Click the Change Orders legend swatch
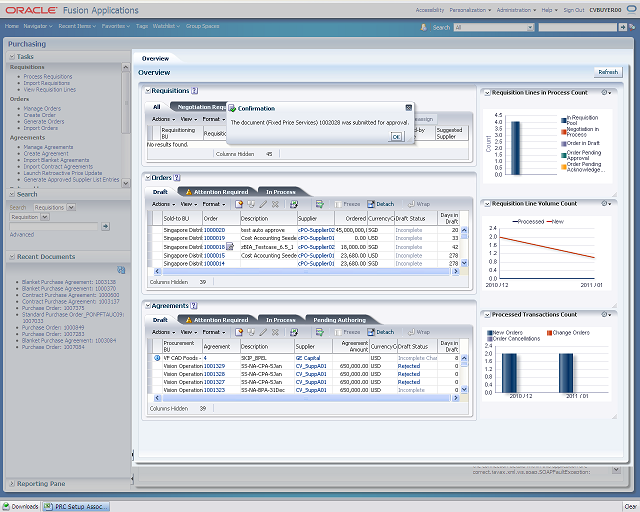The height and width of the screenshot is (512, 640). tap(549, 333)
